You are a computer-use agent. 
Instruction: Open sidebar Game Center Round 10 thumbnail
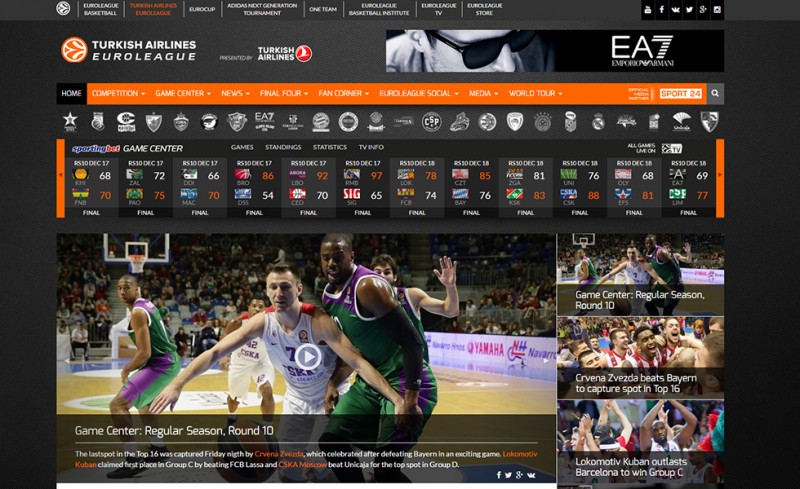coord(640,275)
